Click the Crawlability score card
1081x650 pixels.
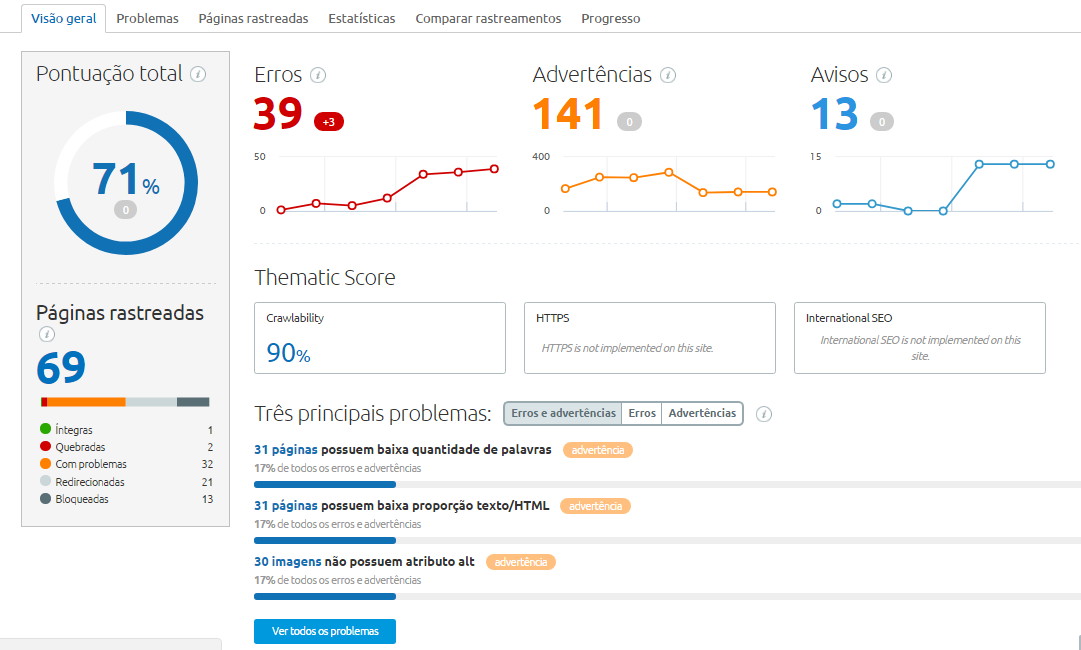[x=380, y=338]
